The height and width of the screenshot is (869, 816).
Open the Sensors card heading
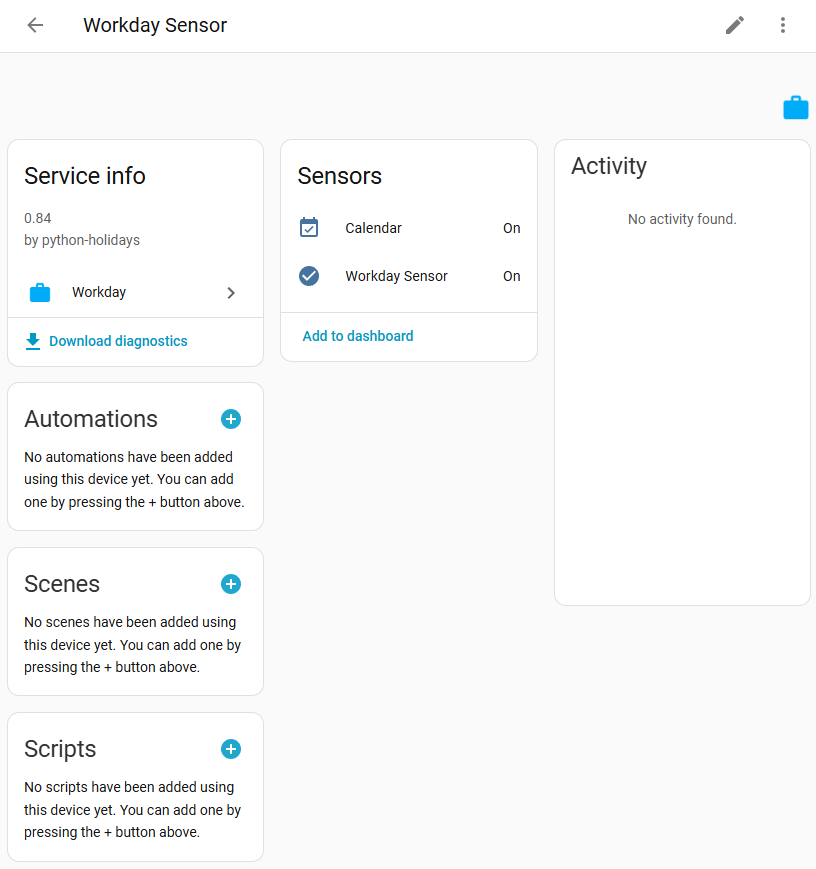coord(339,176)
